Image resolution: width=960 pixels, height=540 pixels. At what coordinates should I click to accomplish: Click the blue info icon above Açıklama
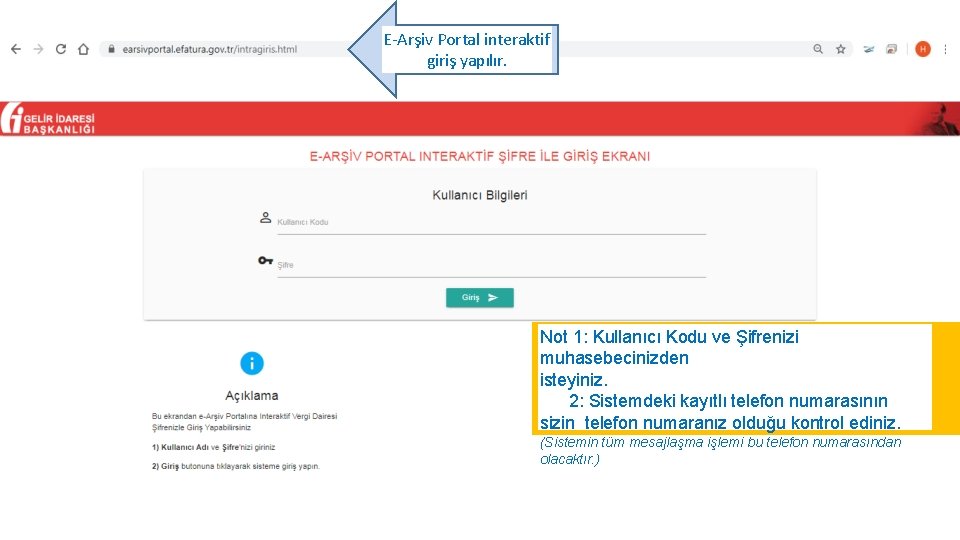252,363
